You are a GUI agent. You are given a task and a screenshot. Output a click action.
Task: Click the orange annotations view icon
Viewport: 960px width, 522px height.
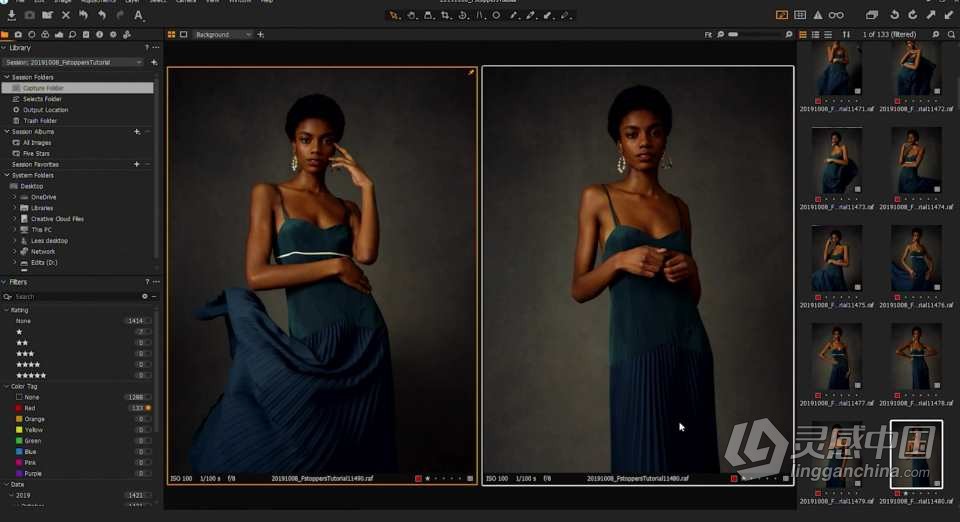tap(782, 15)
